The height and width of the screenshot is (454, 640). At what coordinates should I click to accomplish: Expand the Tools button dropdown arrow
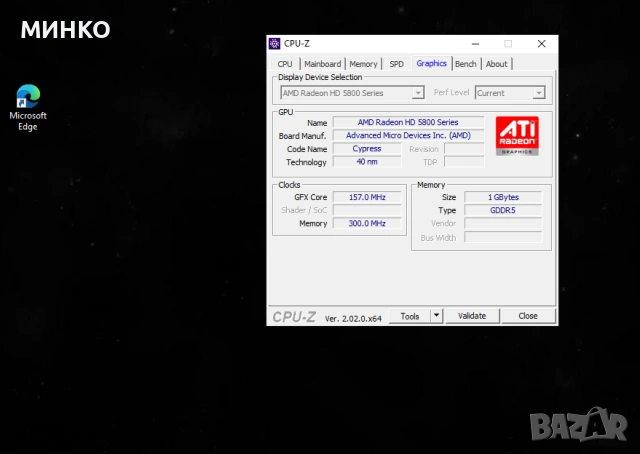[436, 316]
